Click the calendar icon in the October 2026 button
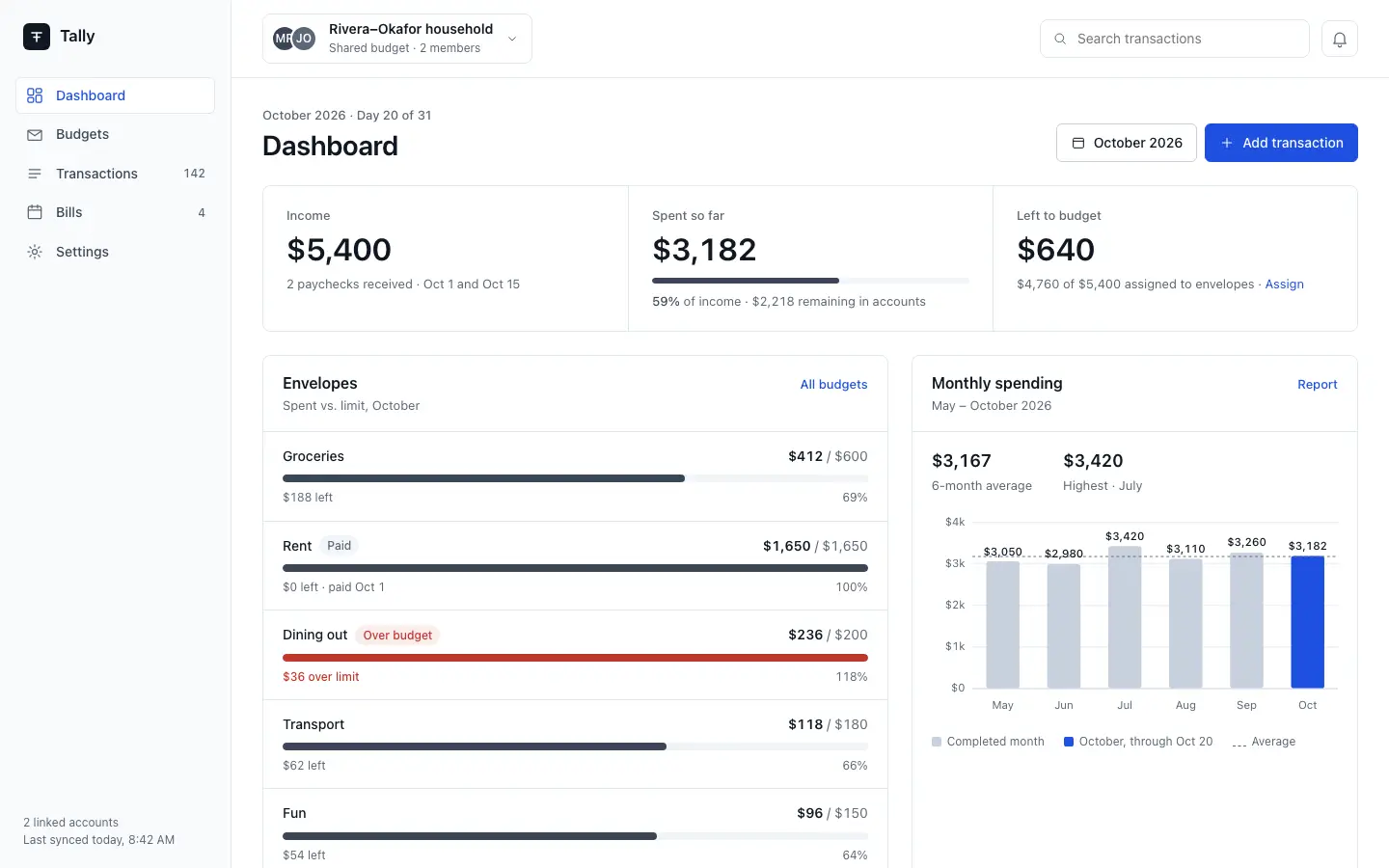Image resolution: width=1389 pixels, height=868 pixels. pyautogui.click(x=1078, y=143)
